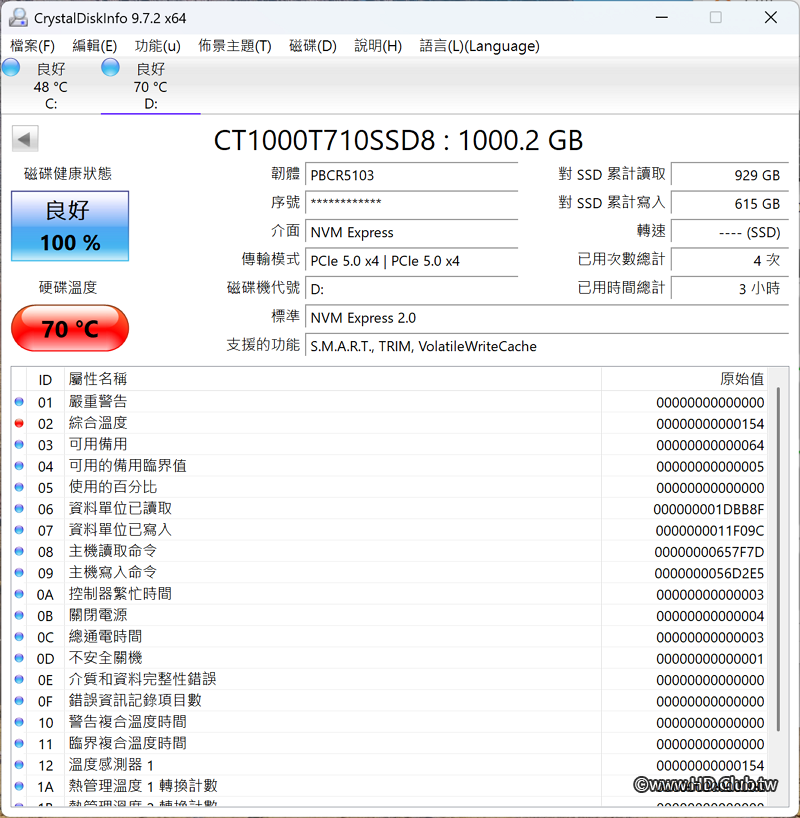Screen dimensions: 800x818
Task: Click the blue status dot on row 06 資料單位已讀取
Action: (19, 508)
